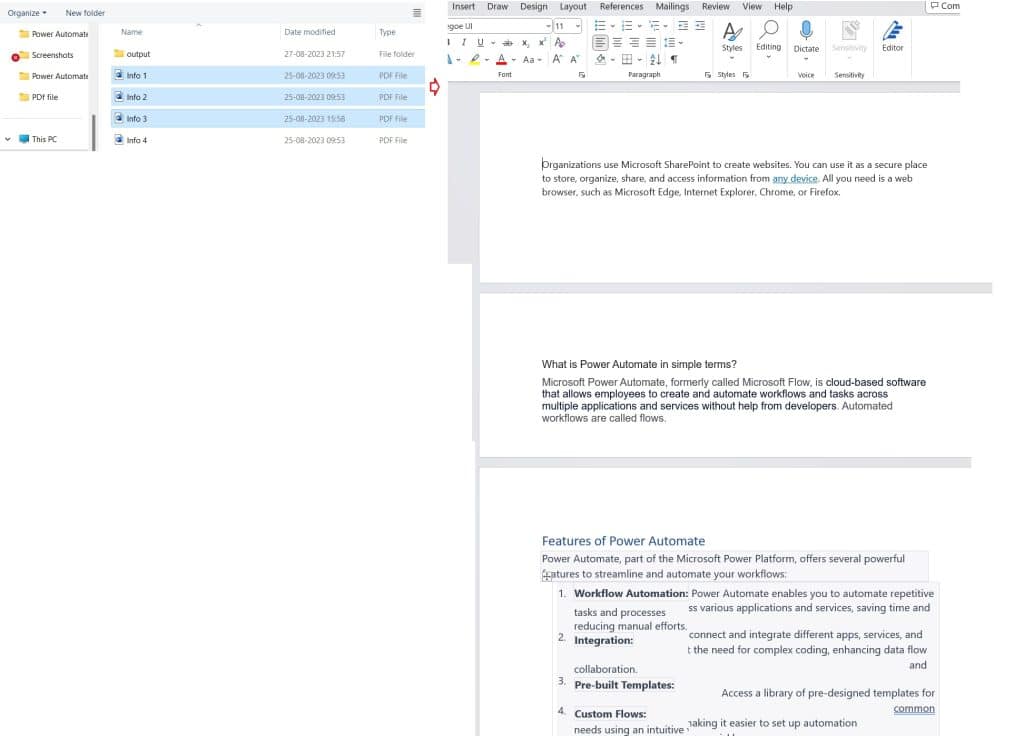
Task: Expand numbering library dropdown arrow
Action: pyautogui.click(x=639, y=26)
